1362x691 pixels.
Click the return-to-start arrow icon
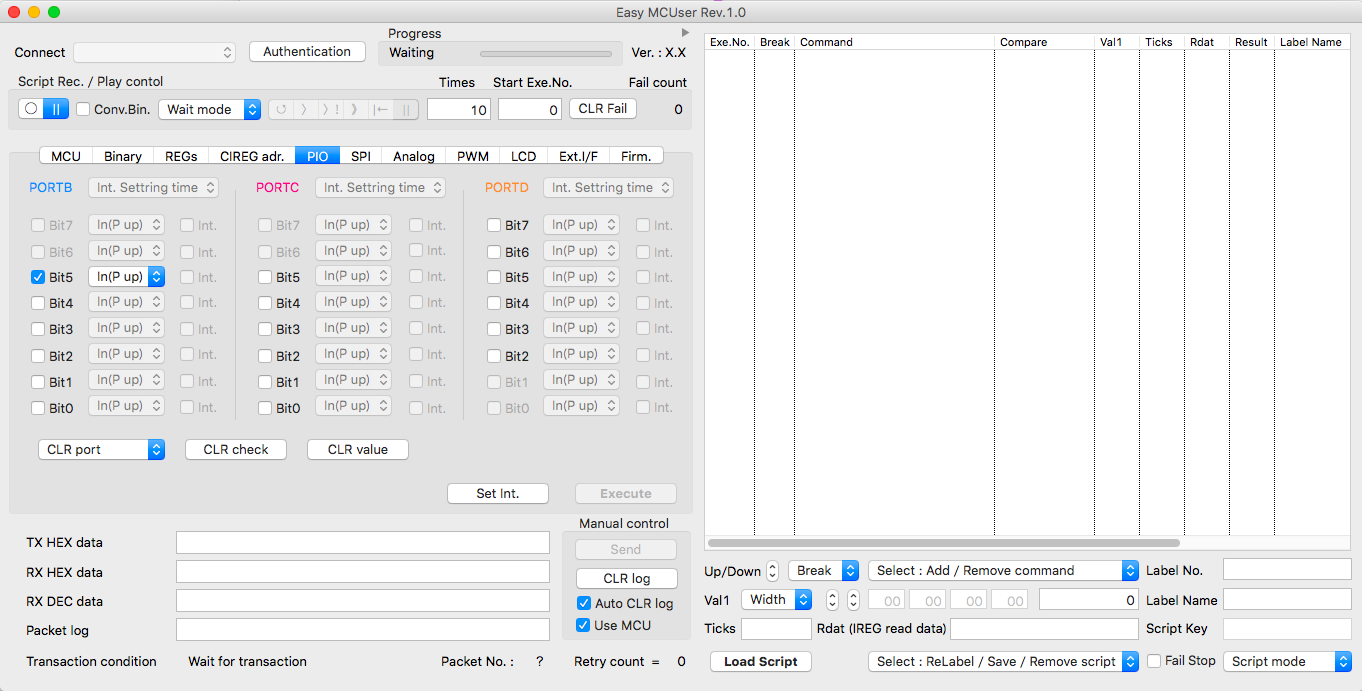381,110
